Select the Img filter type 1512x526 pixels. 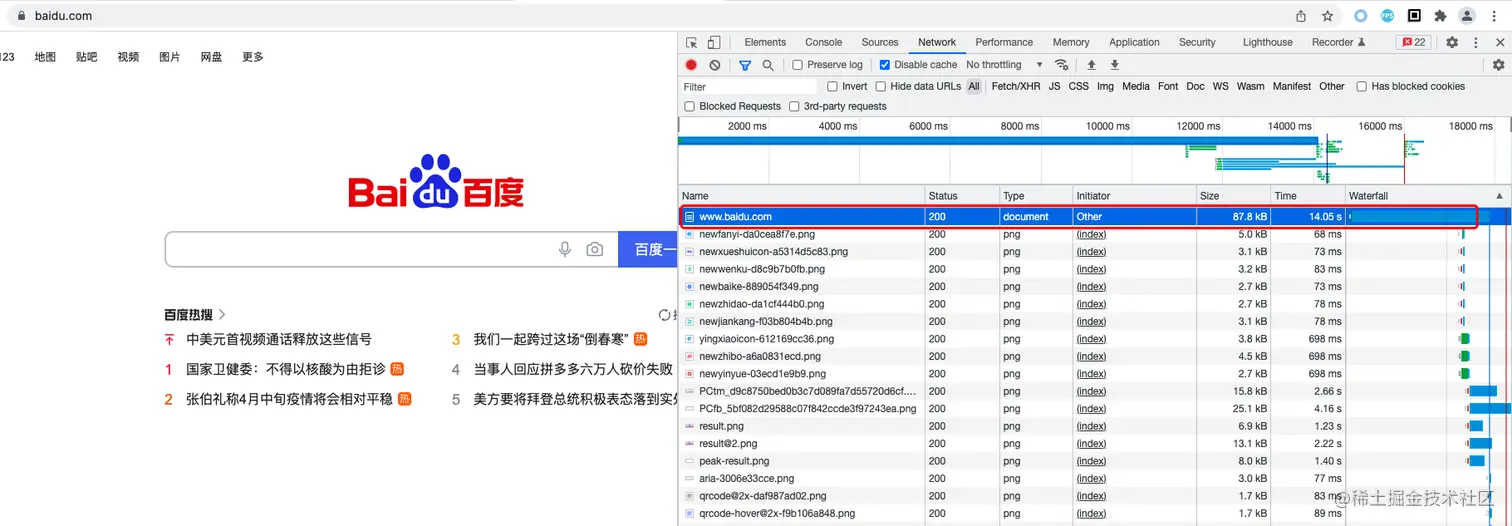(1105, 87)
